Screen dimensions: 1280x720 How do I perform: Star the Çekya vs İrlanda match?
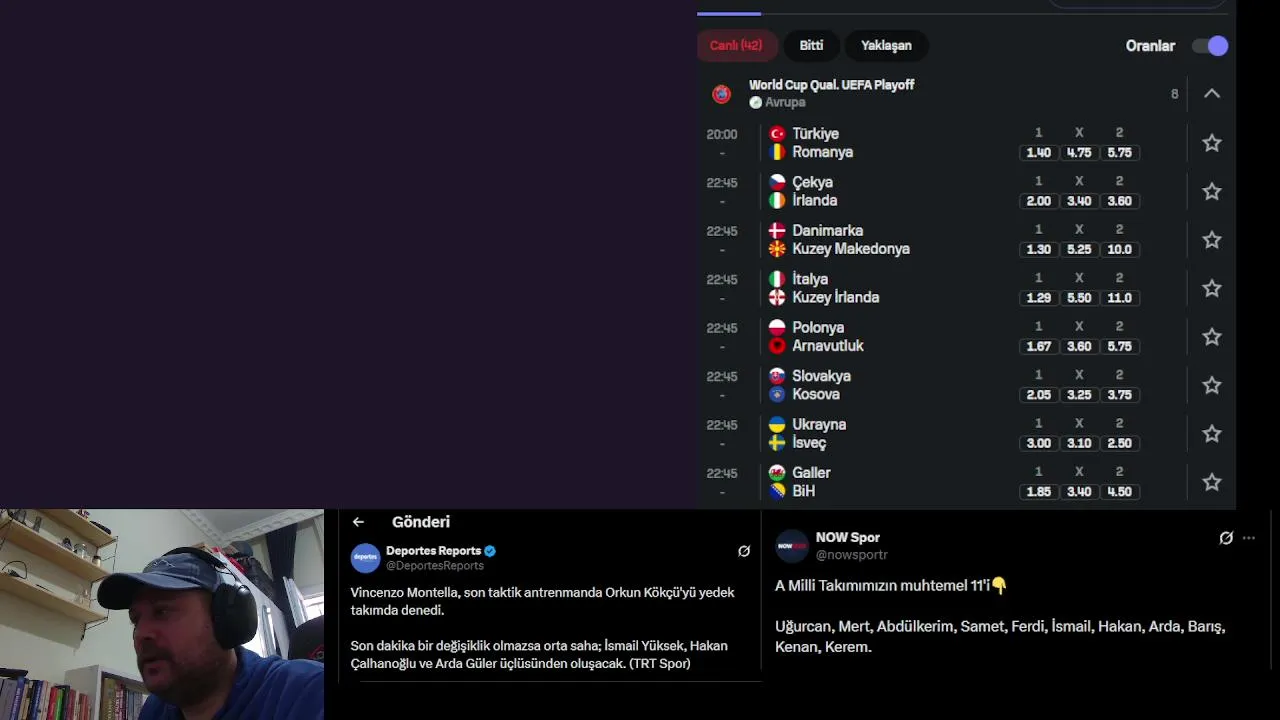pyautogui.click(x=1211, y=191)
